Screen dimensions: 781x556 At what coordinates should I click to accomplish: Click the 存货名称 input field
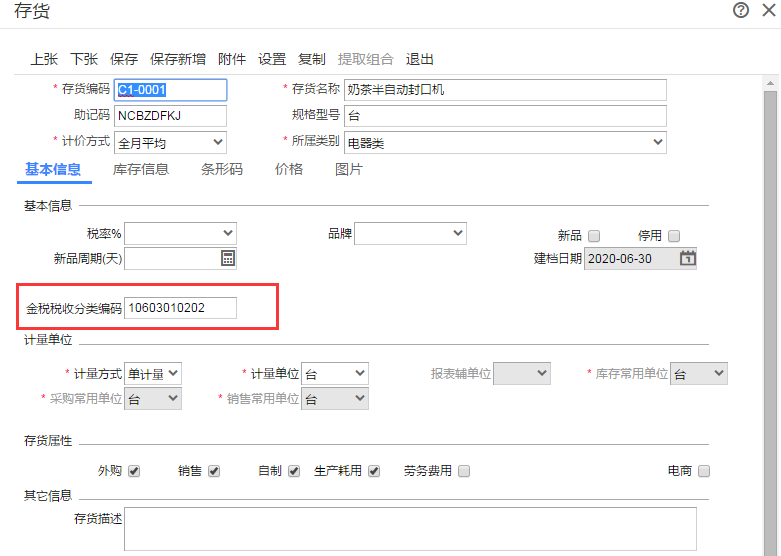(505, 90)
